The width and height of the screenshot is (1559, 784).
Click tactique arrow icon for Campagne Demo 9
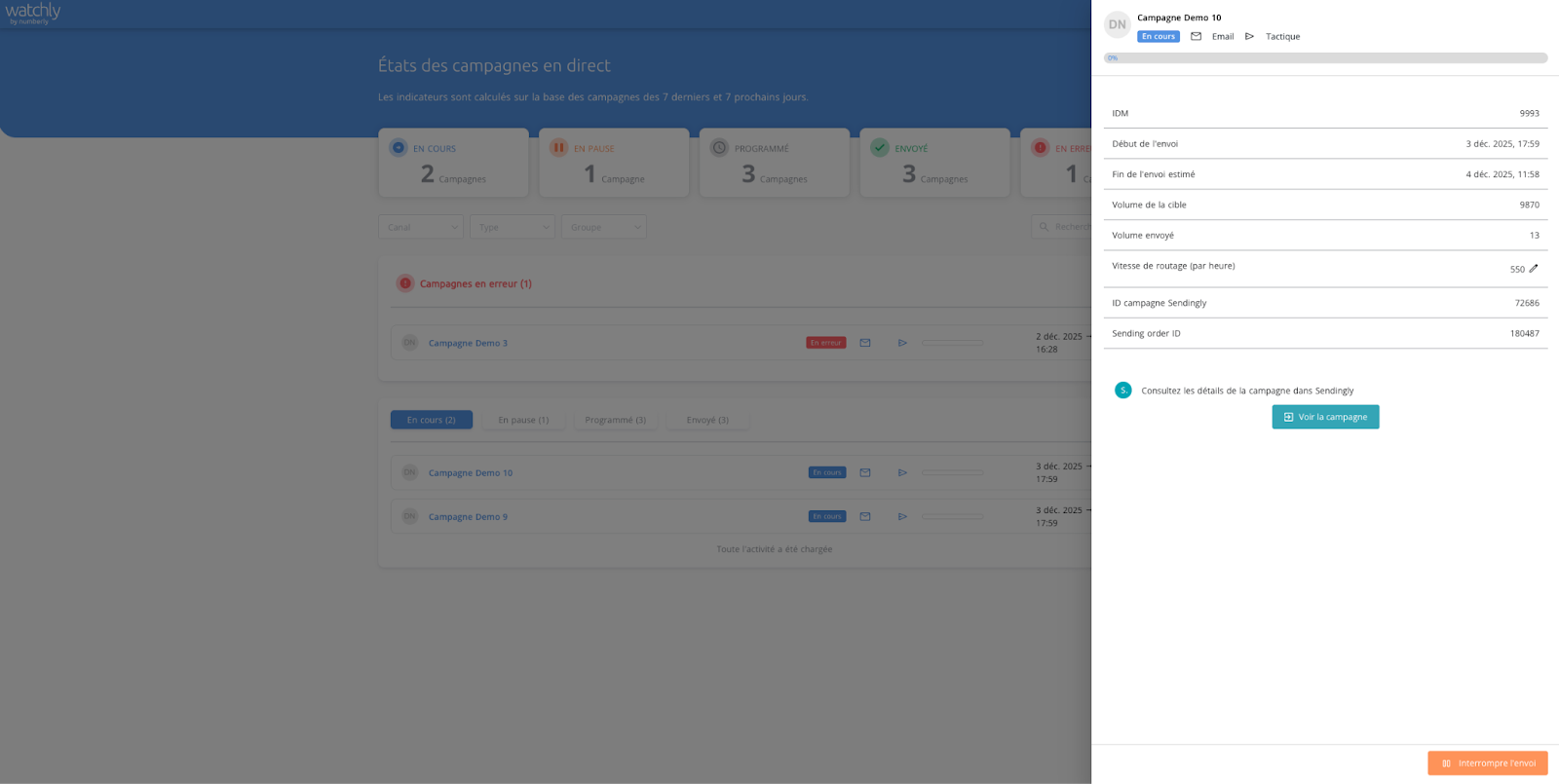pos(902,516)
